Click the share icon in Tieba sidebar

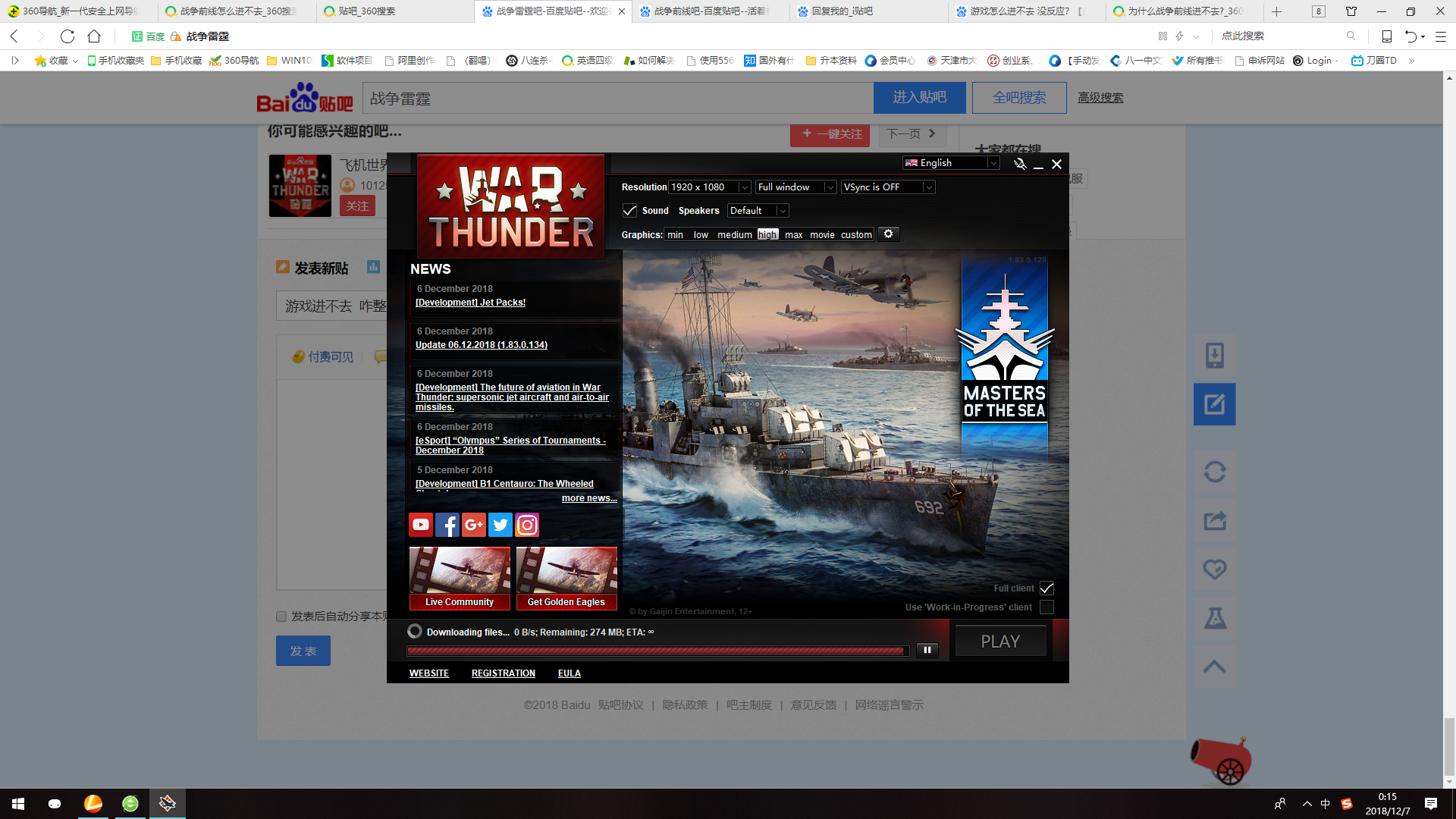point(1215,520)
